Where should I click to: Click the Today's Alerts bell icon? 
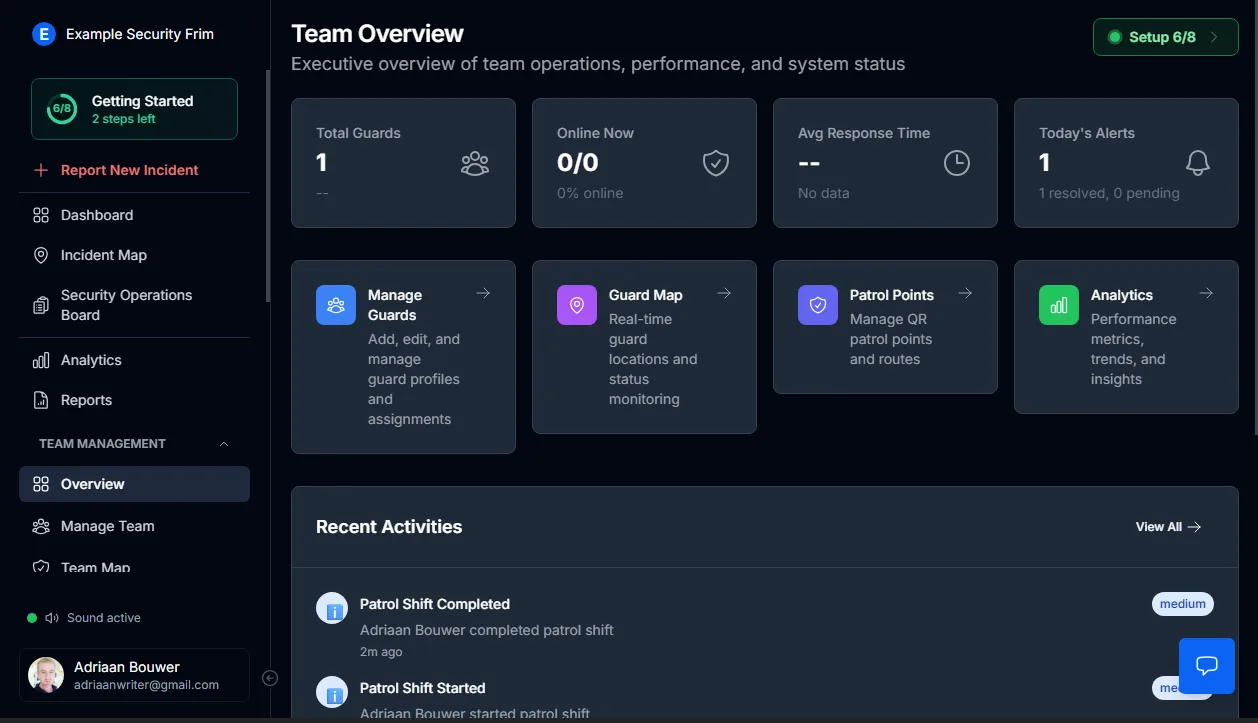click(1197, 163)
